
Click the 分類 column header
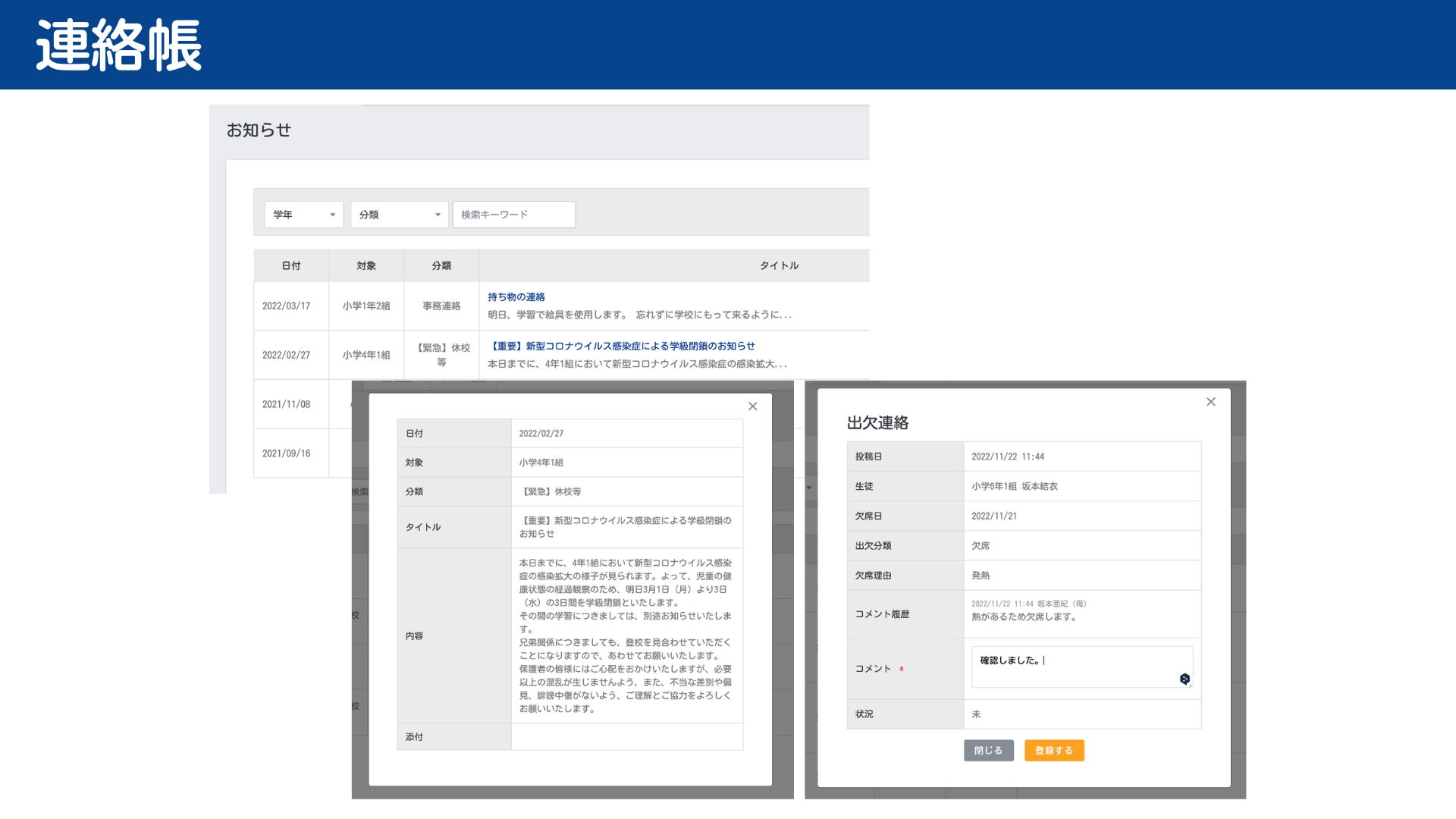[441, 265]
